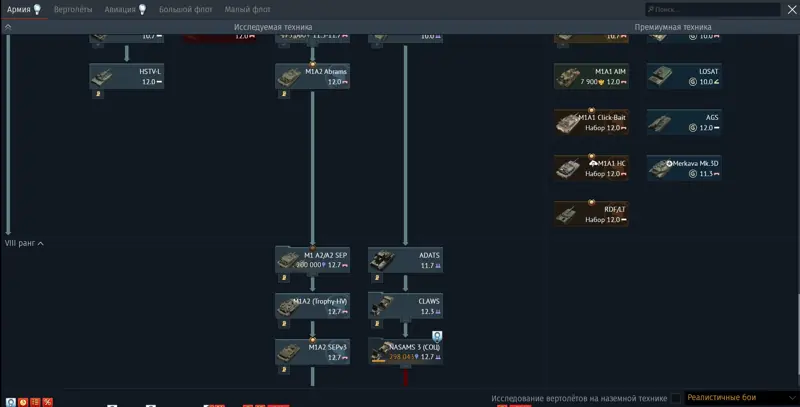This screenshot has height=407, width=800.
Task: Click the gold badge under CLAWS
Action: click(x=377, y=323)
